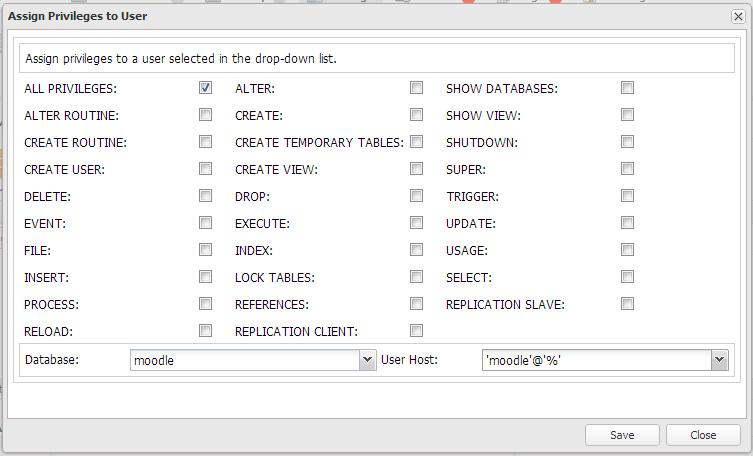Screen dimensions: 753x456
Task: Enable the LOCK TABLES checkbox
Action: coord(416,277)
